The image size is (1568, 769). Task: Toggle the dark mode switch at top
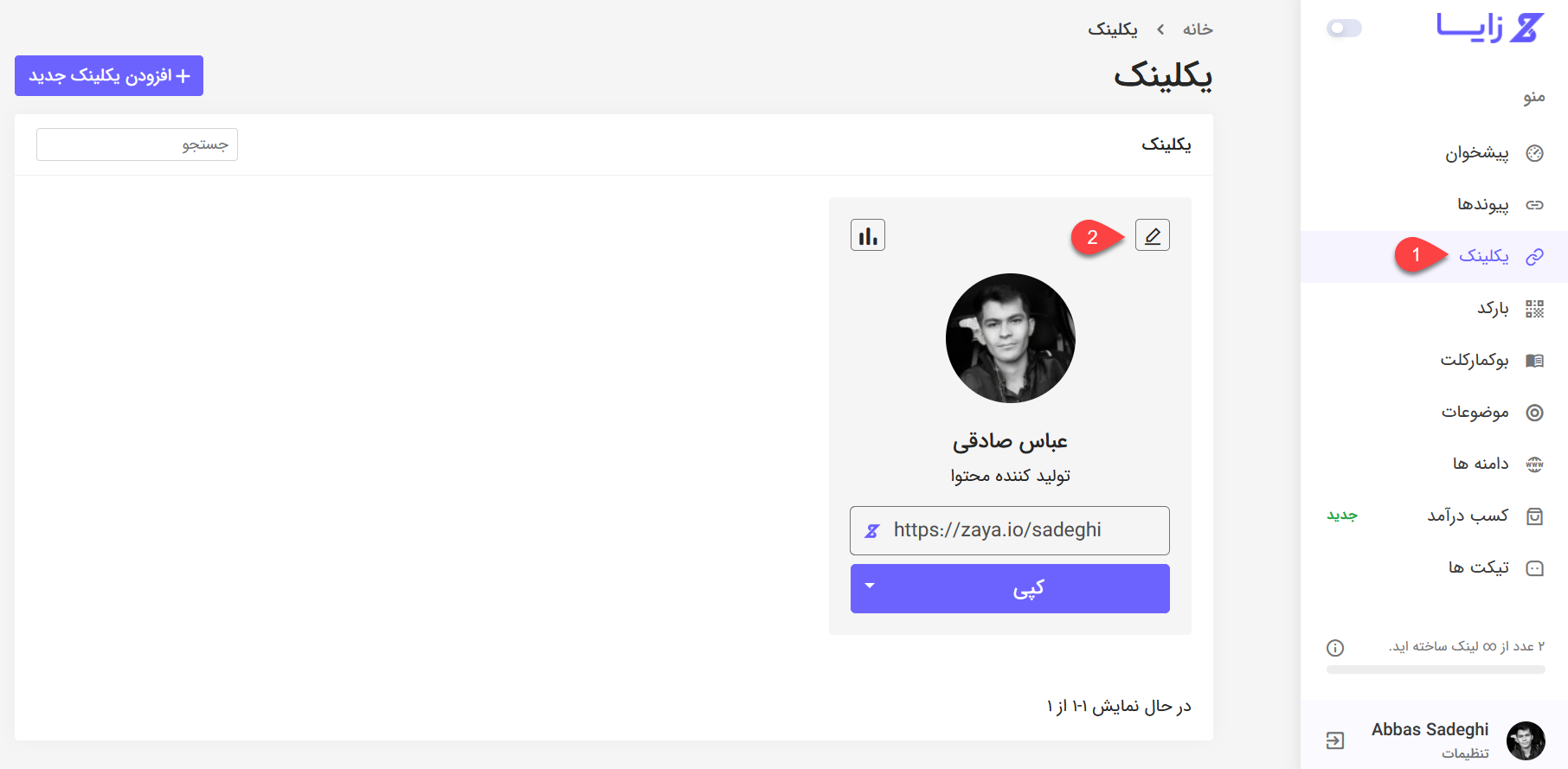[1344, 29]
